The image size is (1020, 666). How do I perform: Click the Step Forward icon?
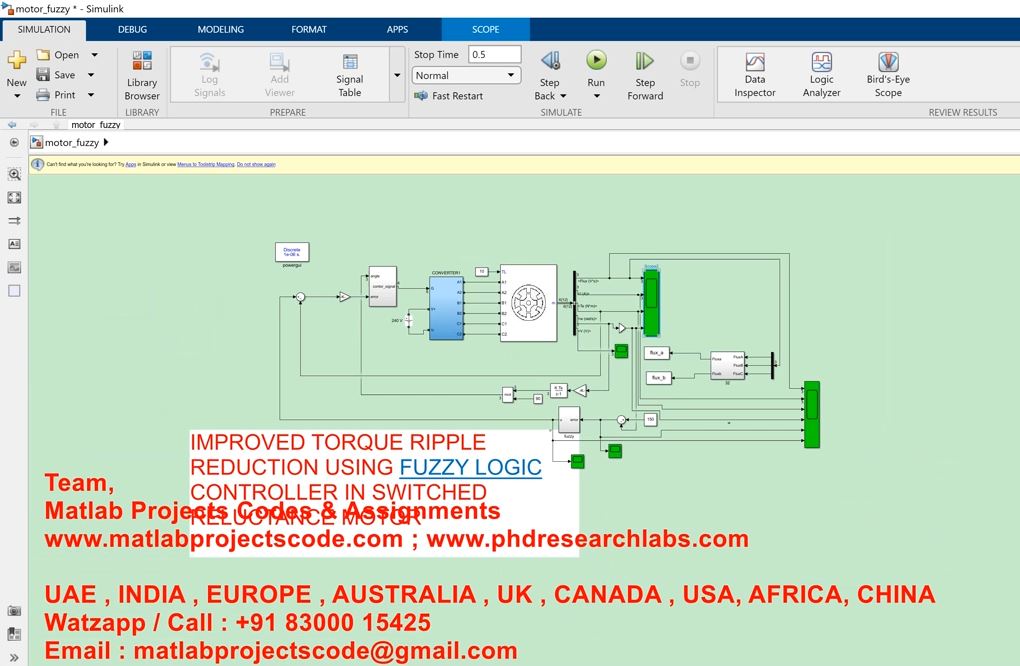[645, 62]
